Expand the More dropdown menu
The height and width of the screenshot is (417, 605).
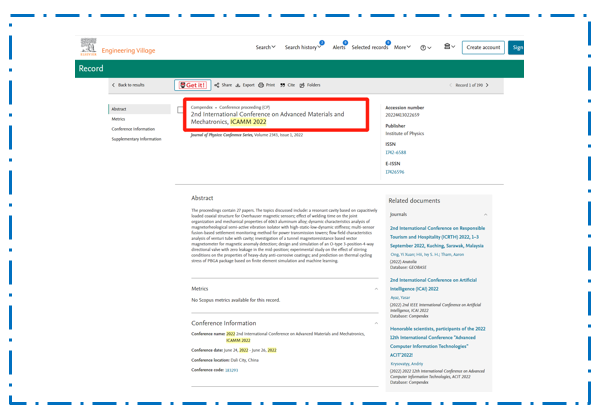(402, 47)
